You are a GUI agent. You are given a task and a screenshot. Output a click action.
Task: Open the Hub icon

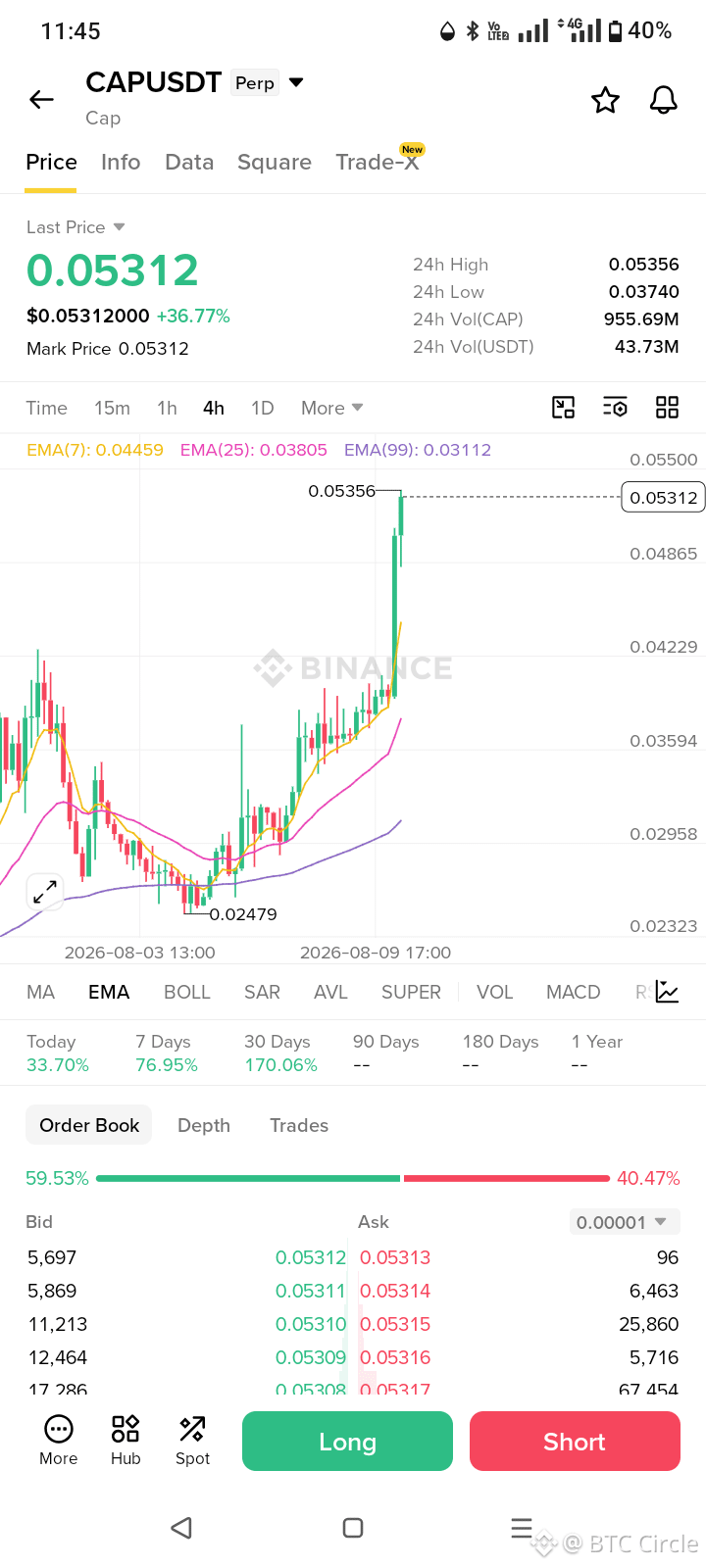(126, 1441)
